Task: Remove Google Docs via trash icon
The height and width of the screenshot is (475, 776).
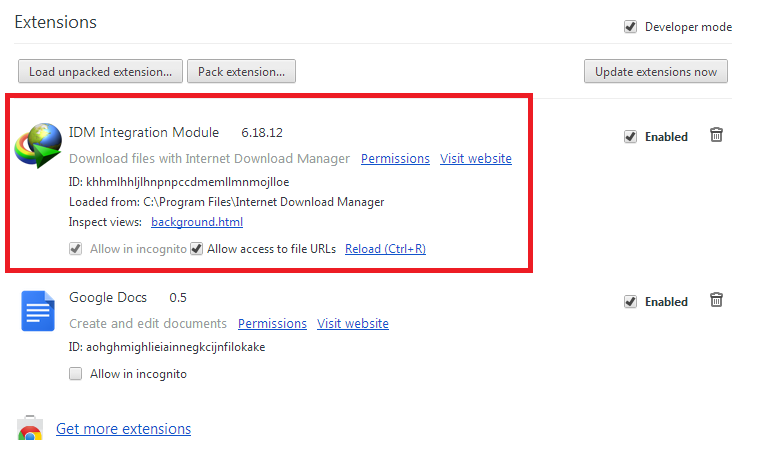Action: pos(716,300)
